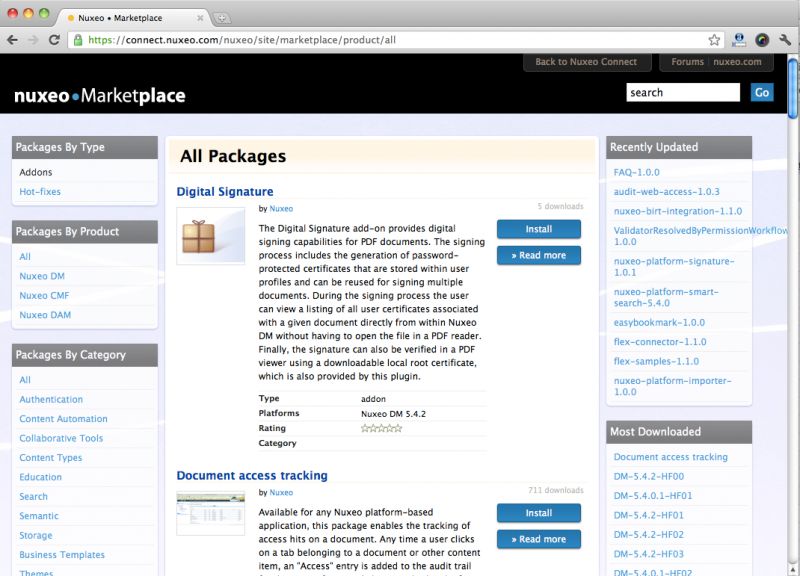Open flex-samples-1.1.0 link

click(656, 361)
